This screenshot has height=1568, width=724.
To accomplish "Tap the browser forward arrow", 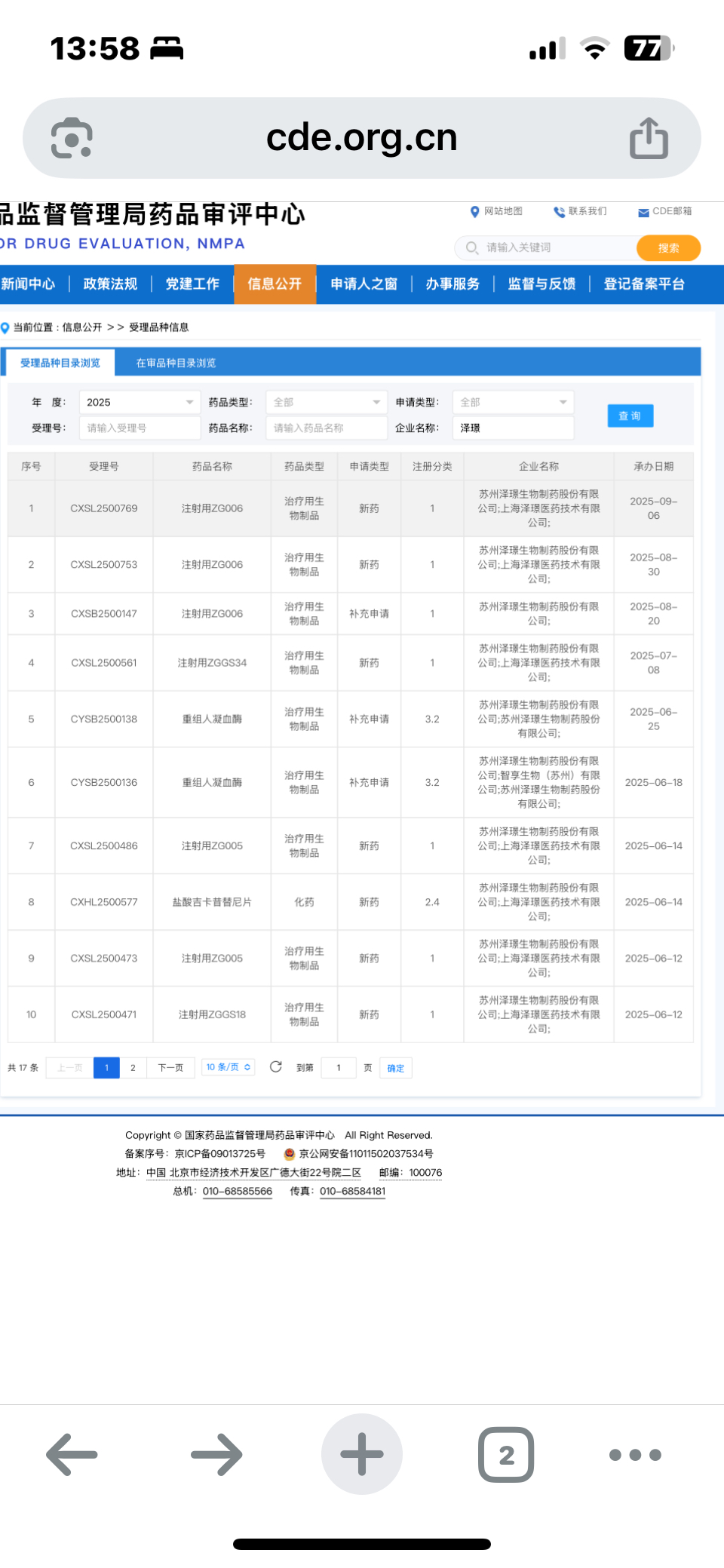I will click(216, 1454).
